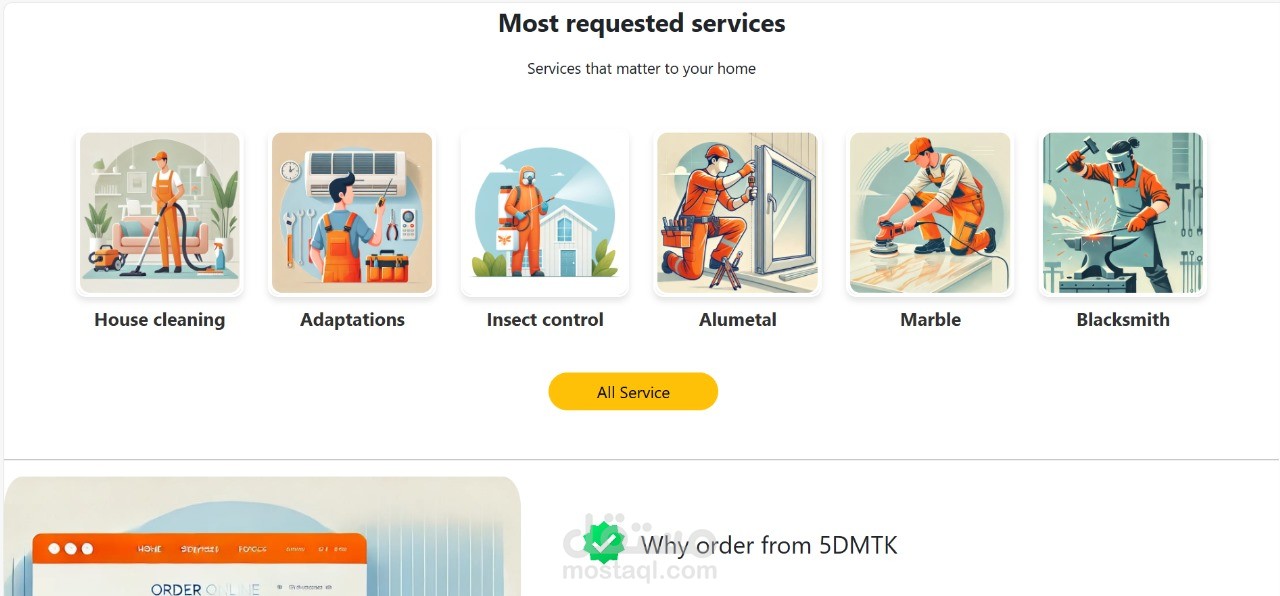This screenshot has height=596, width=1280.
Task: Click the green verified checkmark badge
Action: [603, 543]
